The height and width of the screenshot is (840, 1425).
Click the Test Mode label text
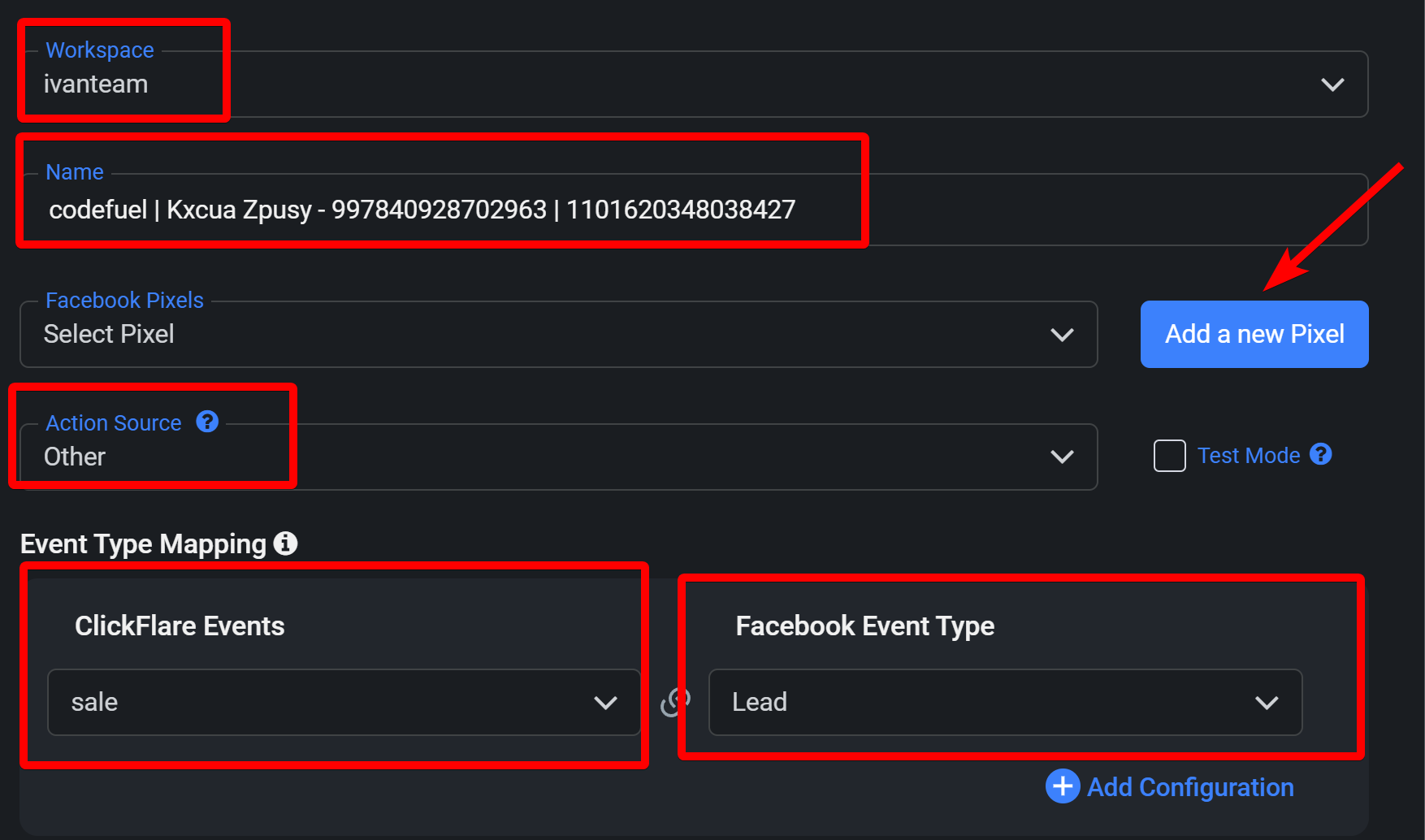coord(1249,456)
